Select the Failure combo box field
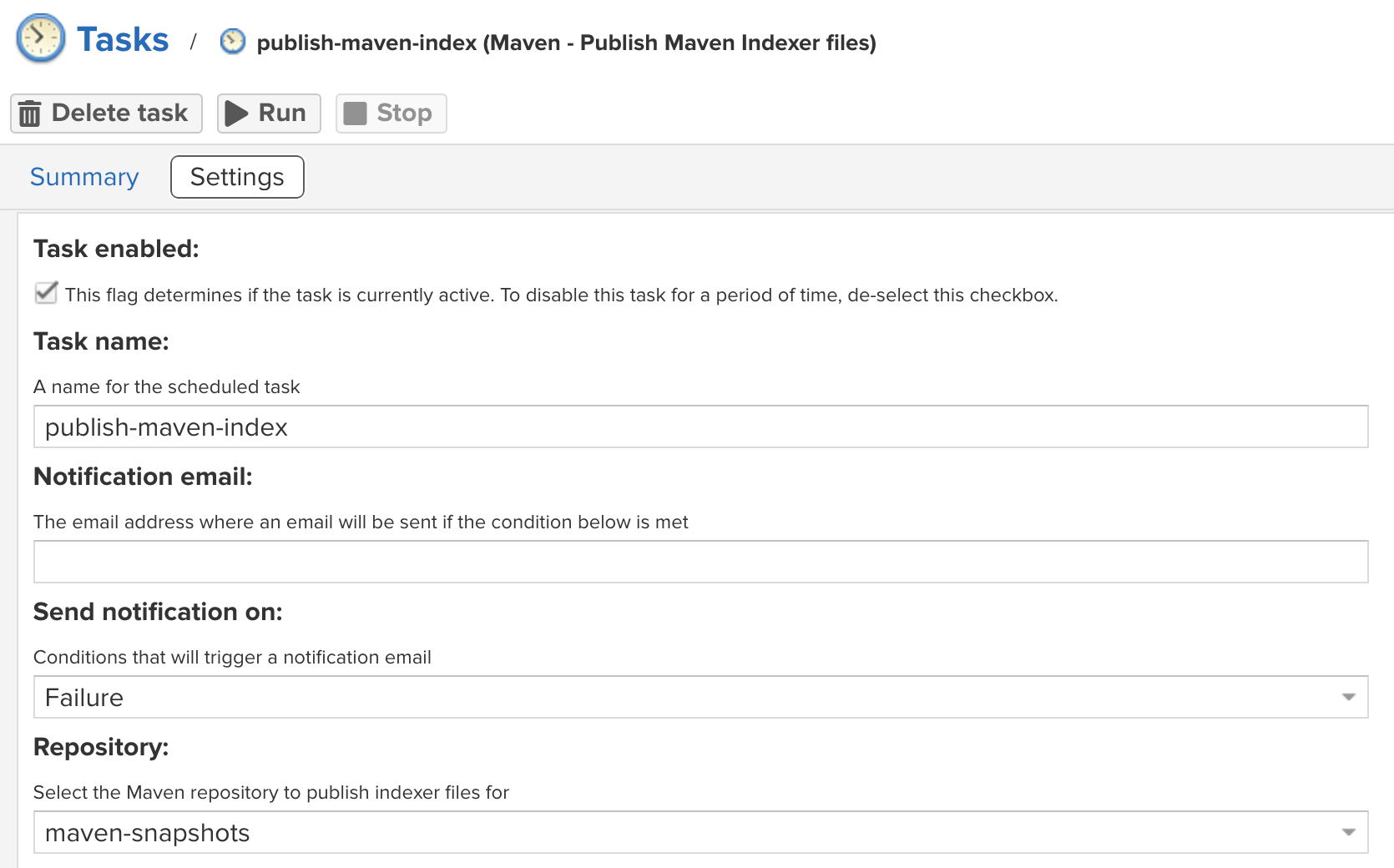This screenshot has width=1394, height=868. [701, 697]
